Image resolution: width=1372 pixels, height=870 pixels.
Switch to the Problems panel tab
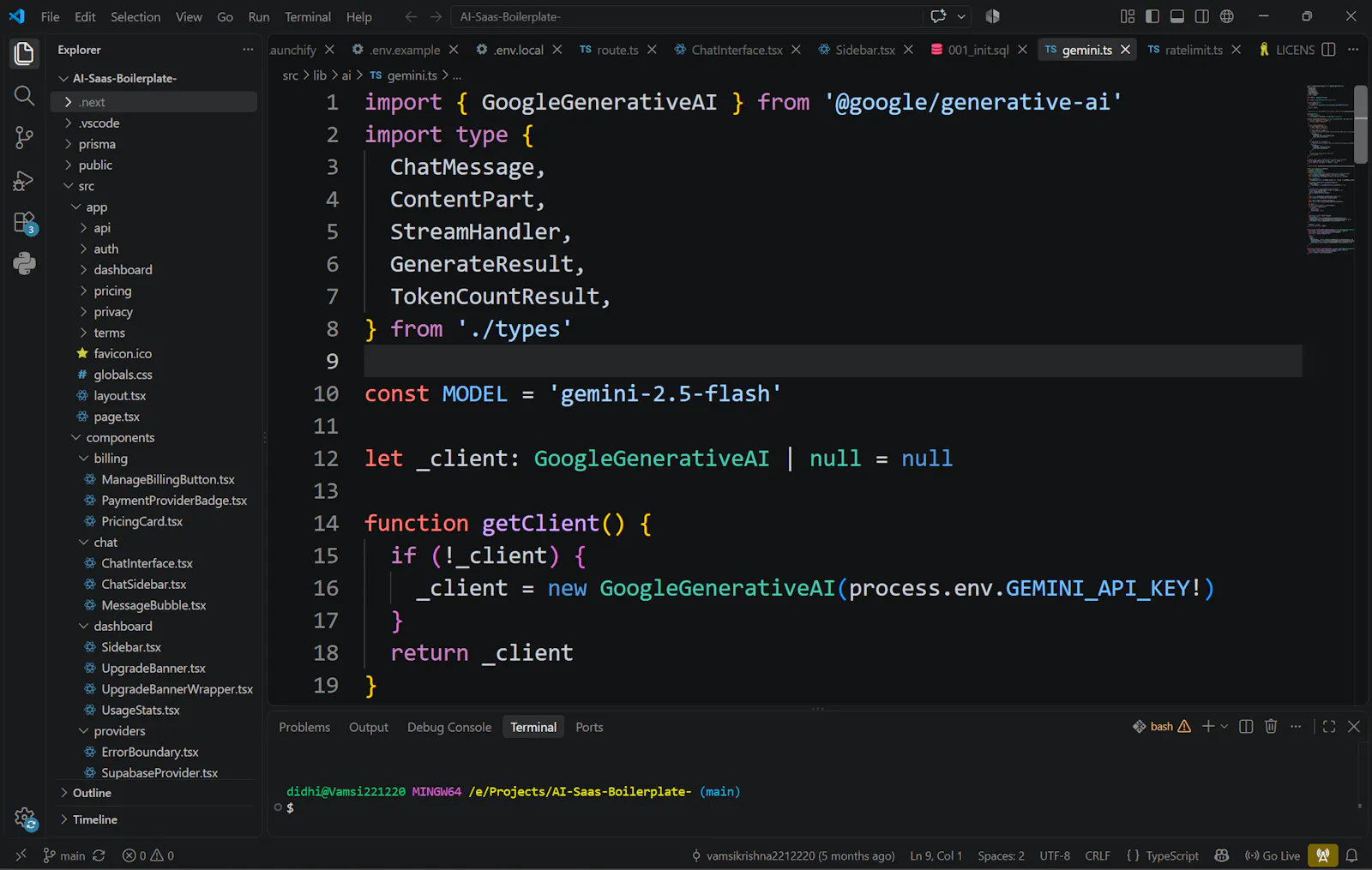[x=304, y=727]
